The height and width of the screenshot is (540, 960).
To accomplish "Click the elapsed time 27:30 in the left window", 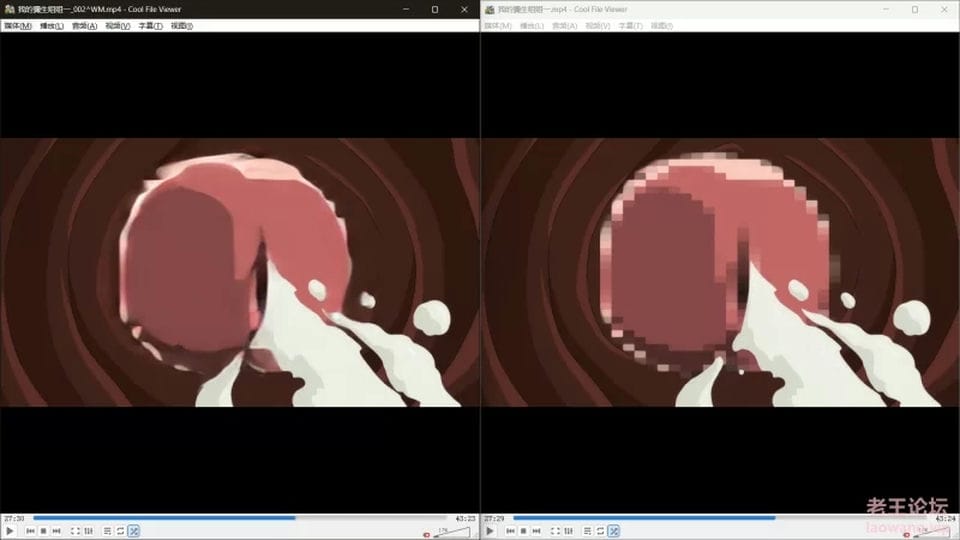I will (x=14, y=519).
